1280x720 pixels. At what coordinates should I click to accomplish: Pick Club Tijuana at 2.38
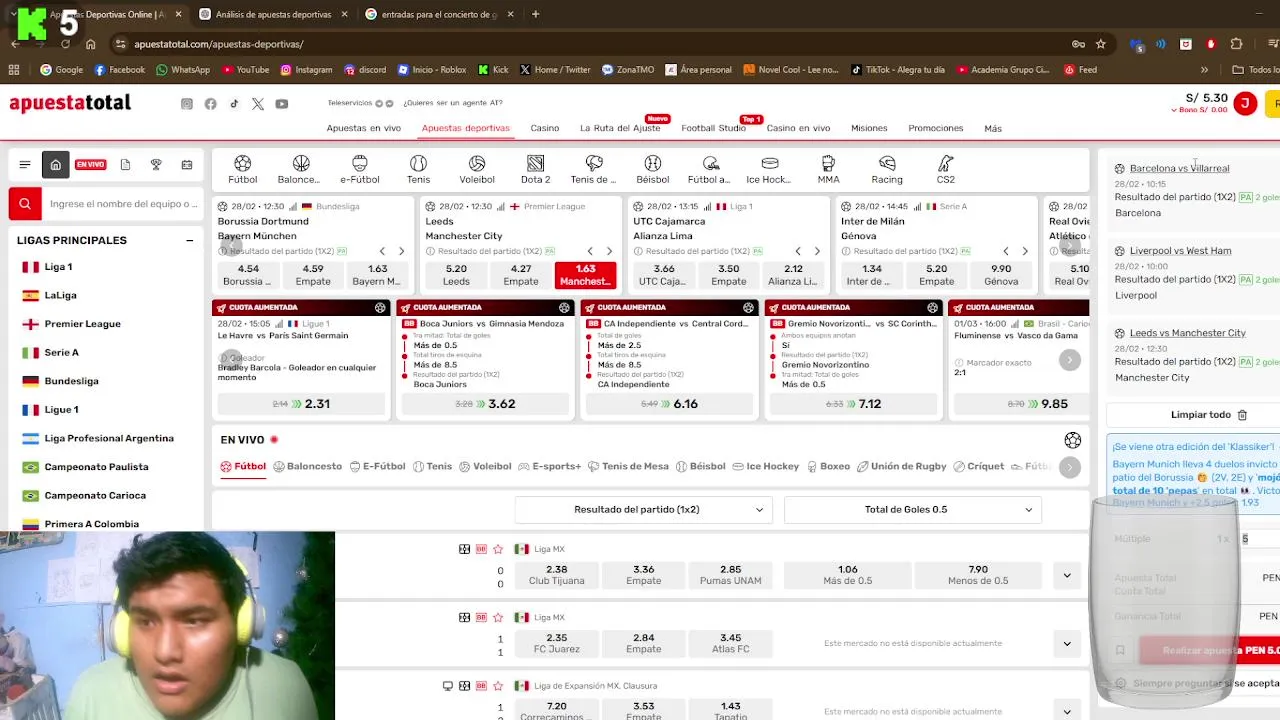(557, 575)
